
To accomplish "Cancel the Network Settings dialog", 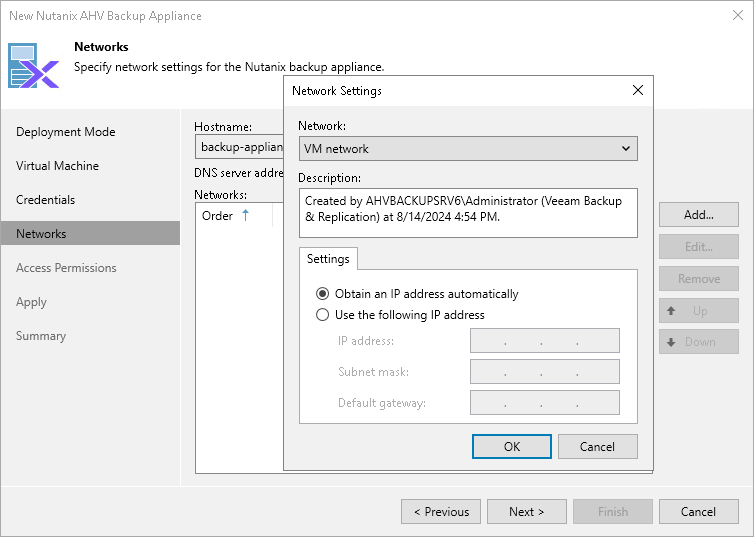I will pos(597,446).
